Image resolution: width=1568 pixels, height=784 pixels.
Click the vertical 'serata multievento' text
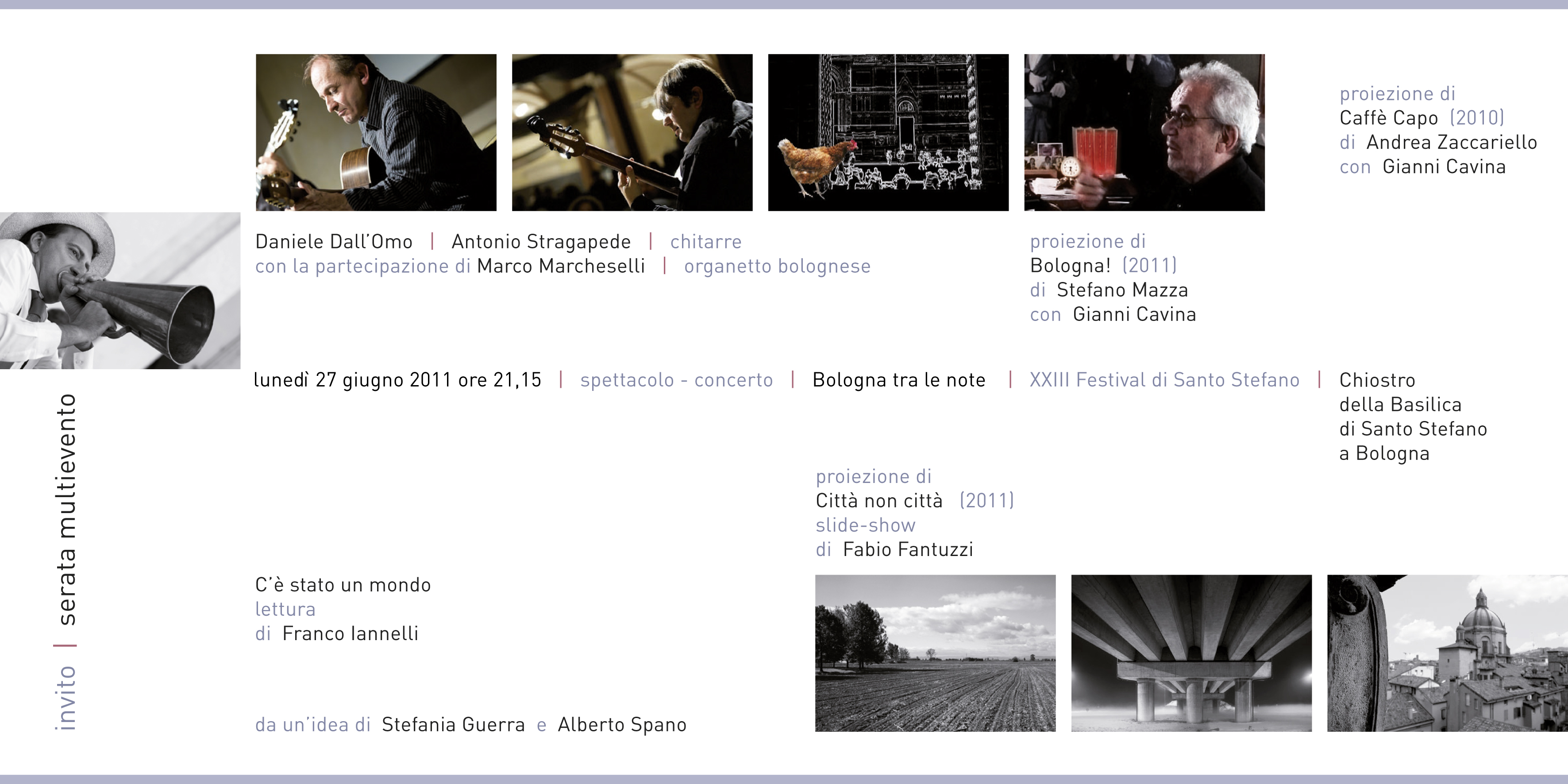66,509
